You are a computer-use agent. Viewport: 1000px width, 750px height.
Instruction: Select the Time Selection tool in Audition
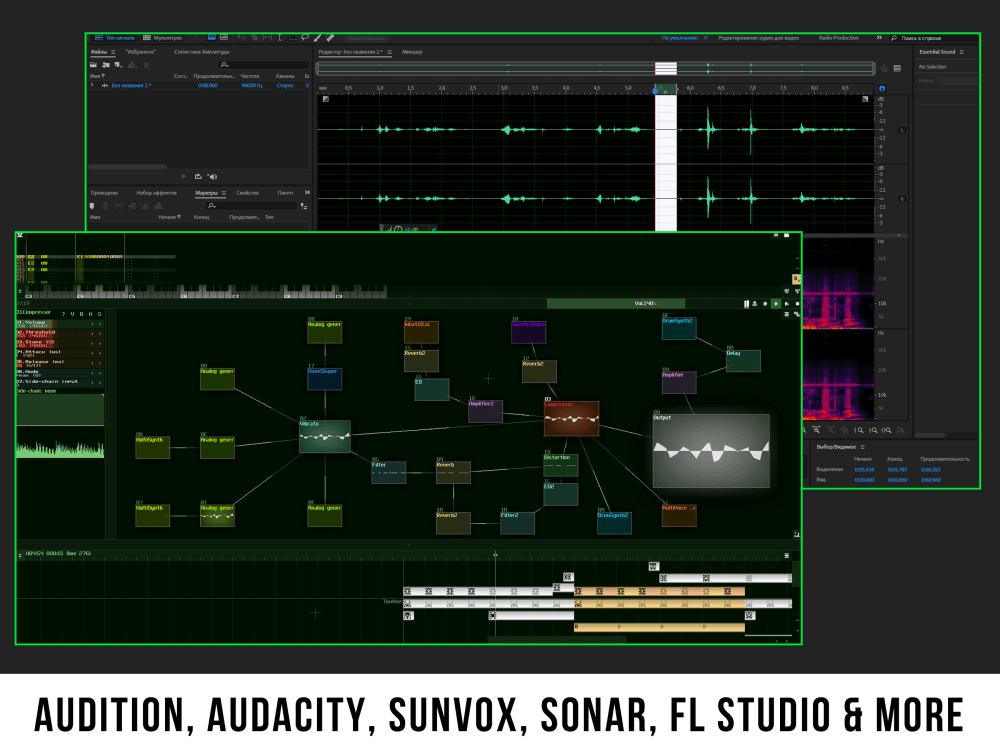coord(279,38)
